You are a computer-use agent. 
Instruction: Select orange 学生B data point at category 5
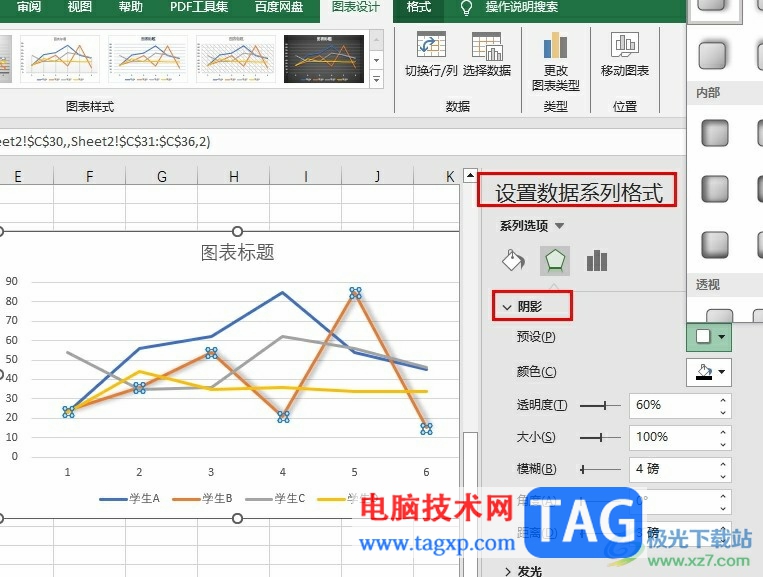point(355,292)
